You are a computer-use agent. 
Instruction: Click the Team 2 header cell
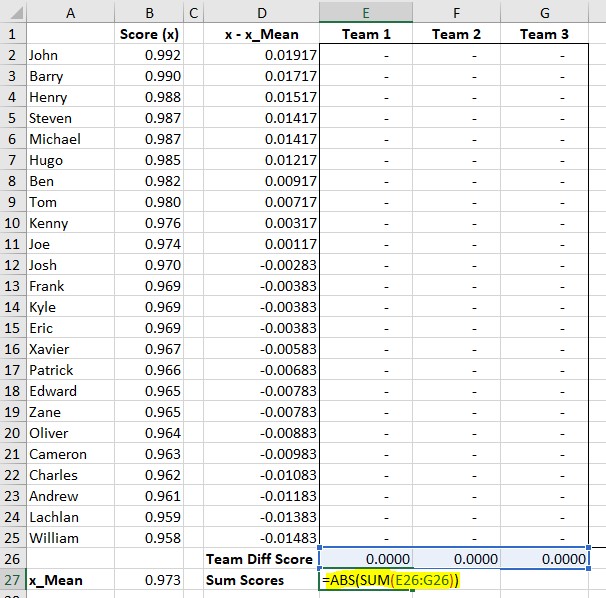tap(456, 34)
